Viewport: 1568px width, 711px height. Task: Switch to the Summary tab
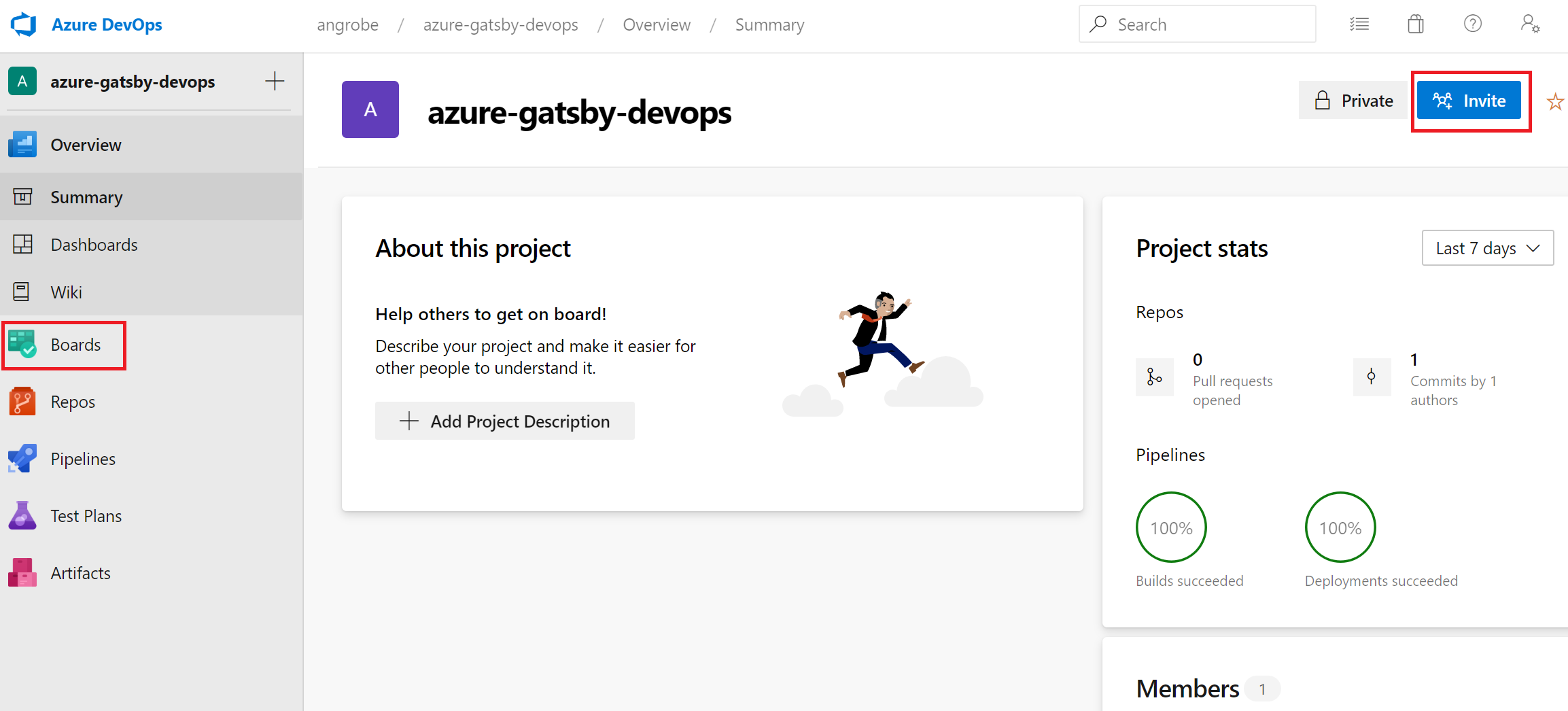pos(86,196)
